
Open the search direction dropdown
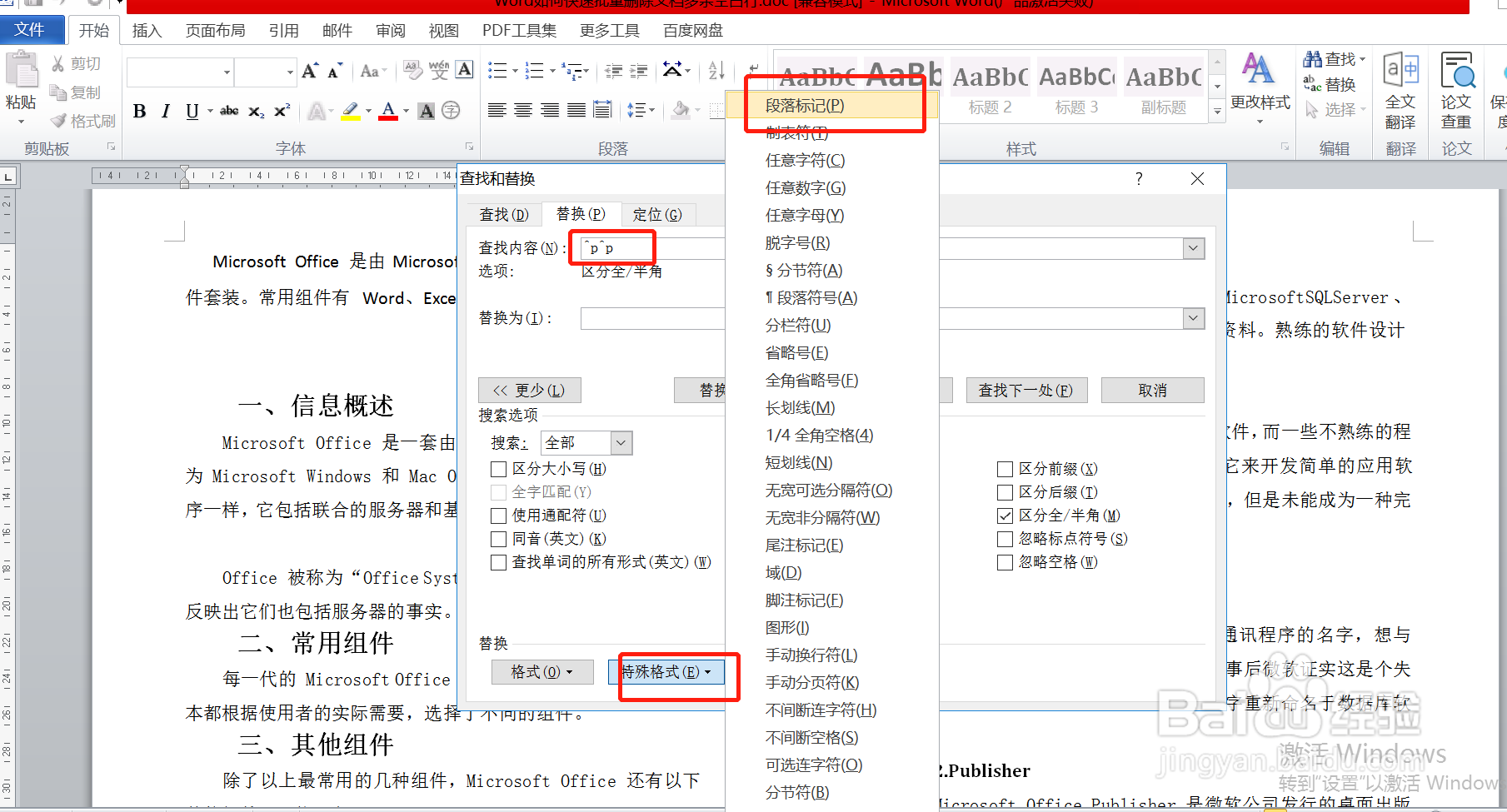tap(621, 442)
